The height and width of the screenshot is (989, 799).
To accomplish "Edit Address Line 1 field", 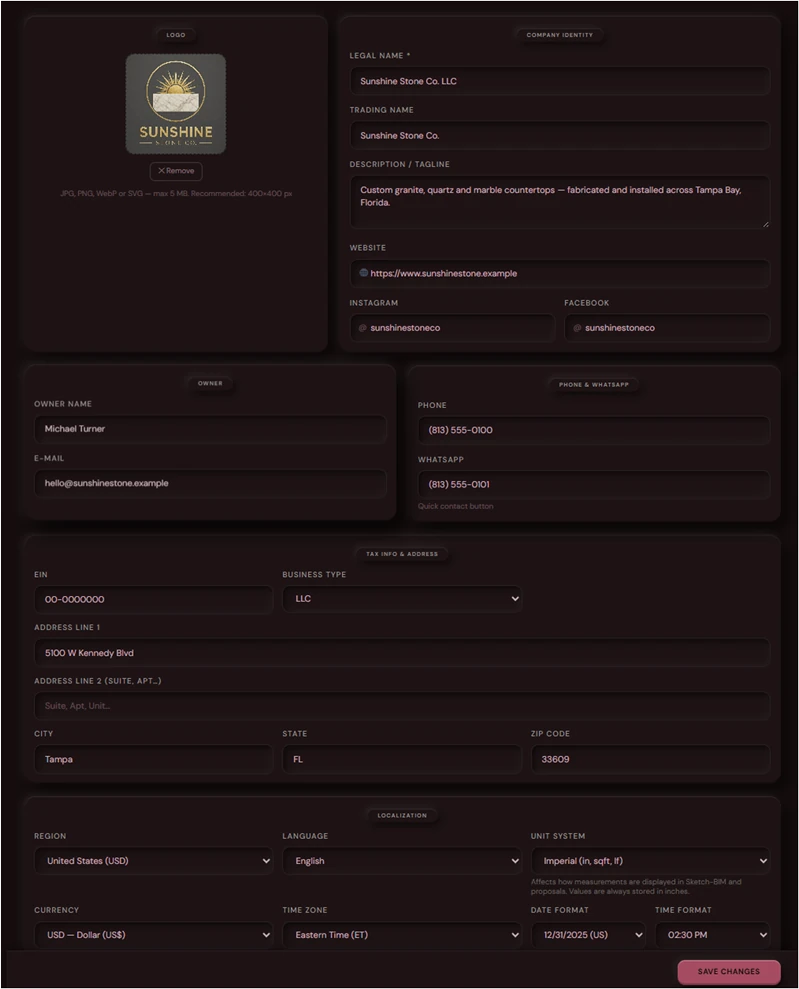I will tap(402, 653).
